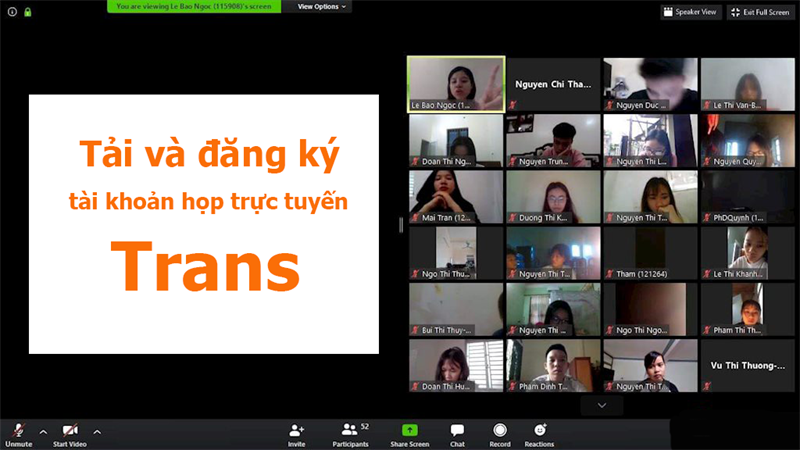
Task: Select Duong Thi K... video tile
Action: (553, 197)
